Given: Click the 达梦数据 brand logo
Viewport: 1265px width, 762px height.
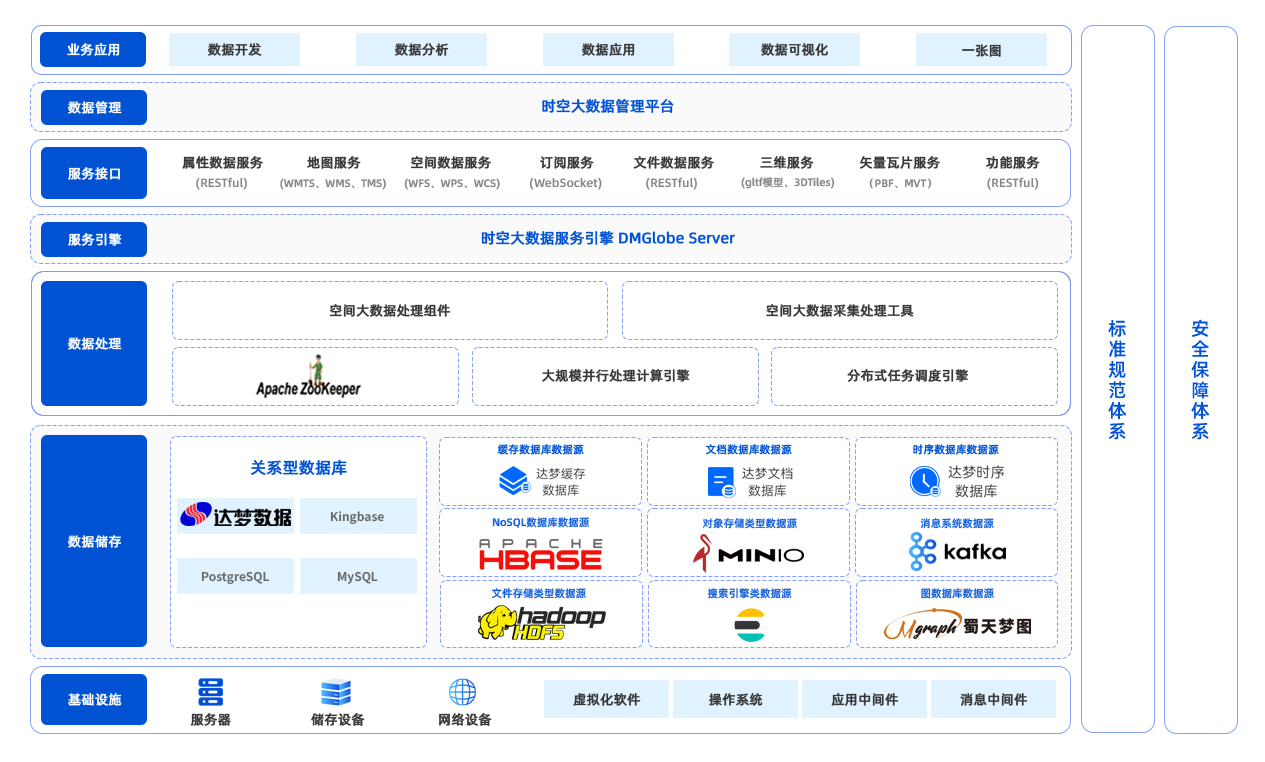Looking at the screenshot, I should click(x=235, y=516).
